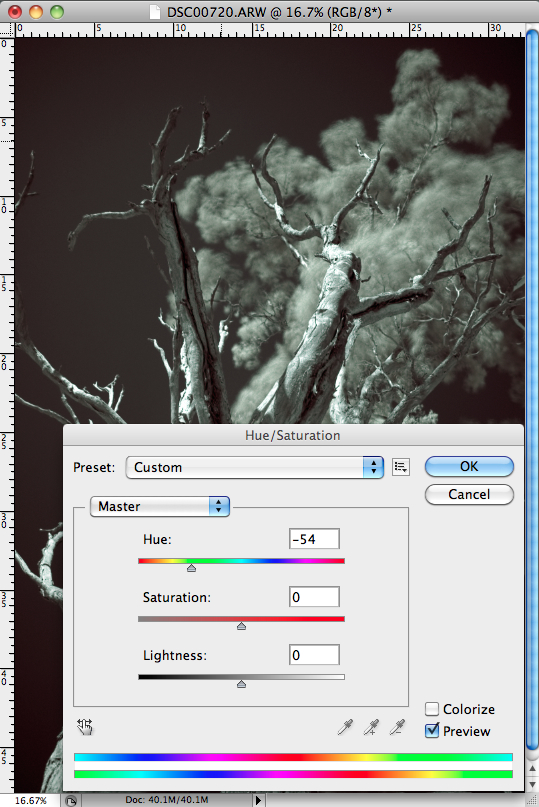Enable the Colorize checkbox

click(432, 709)
